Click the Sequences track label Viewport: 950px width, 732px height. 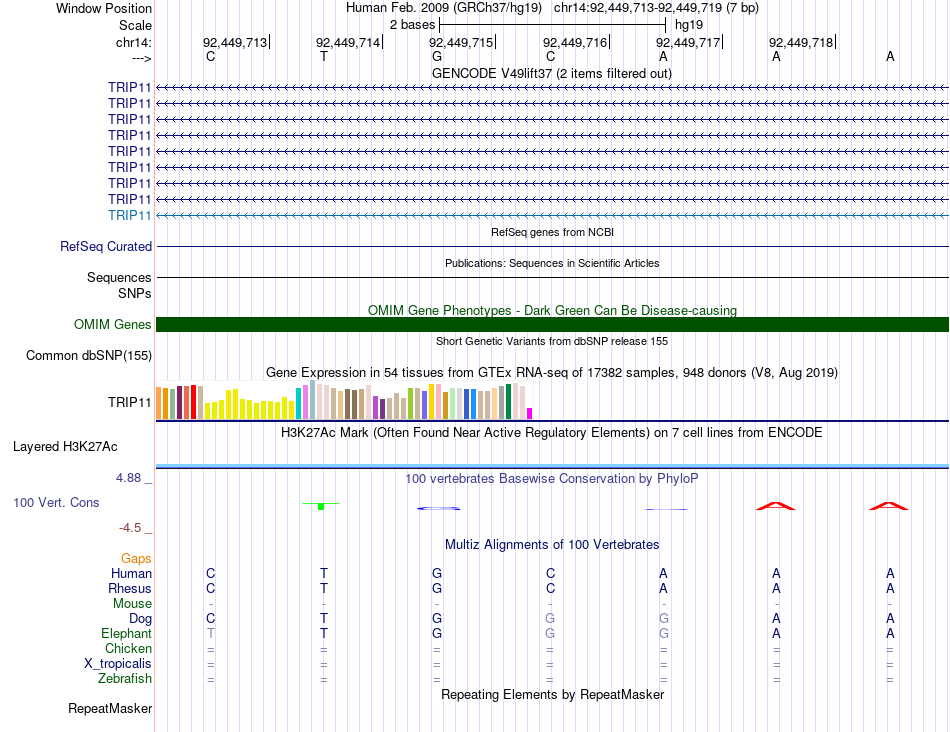[119, 278]
